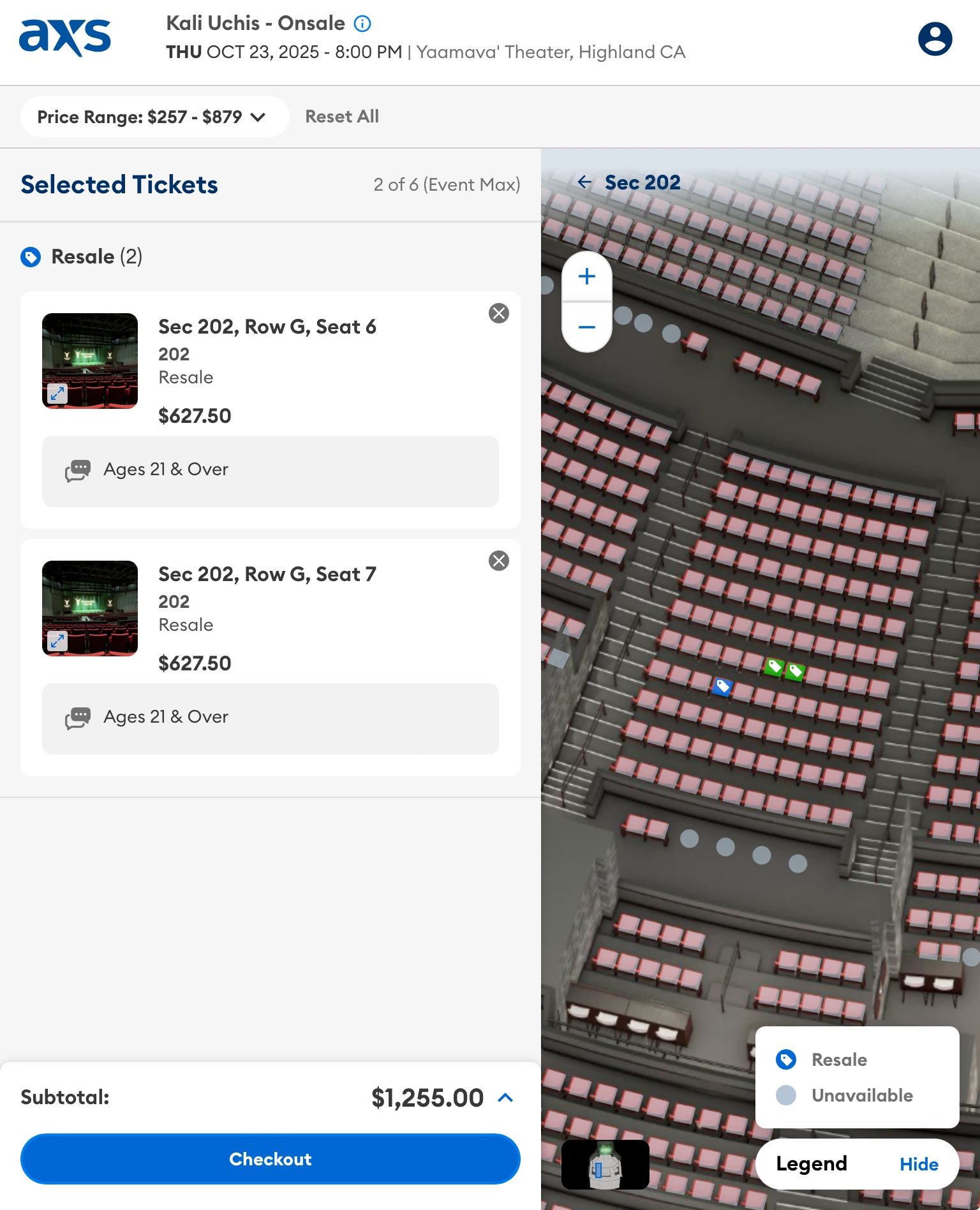Remove the Sec 202 Row G Seat 6 ticket
This screenshot has height=1210, width=980.
(500, 312)
